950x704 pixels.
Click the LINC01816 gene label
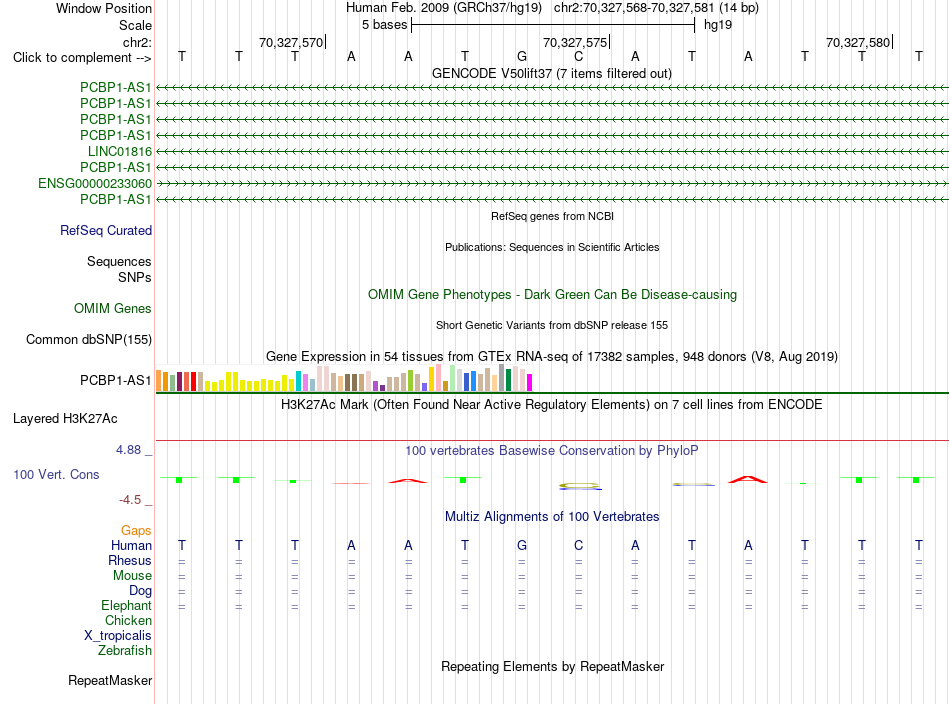(119, 151)
